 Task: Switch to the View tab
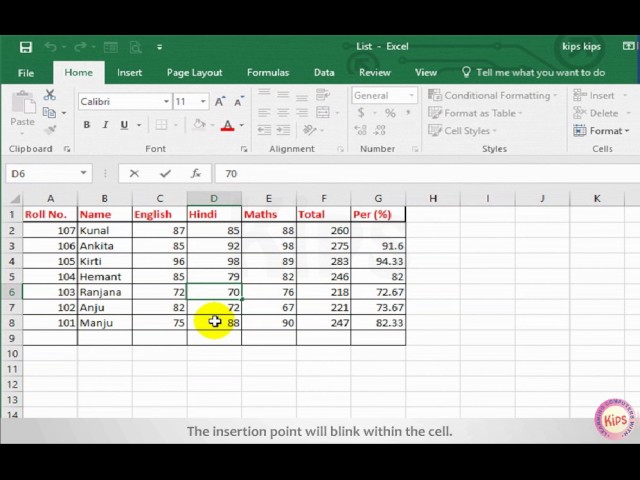[426, 73]
